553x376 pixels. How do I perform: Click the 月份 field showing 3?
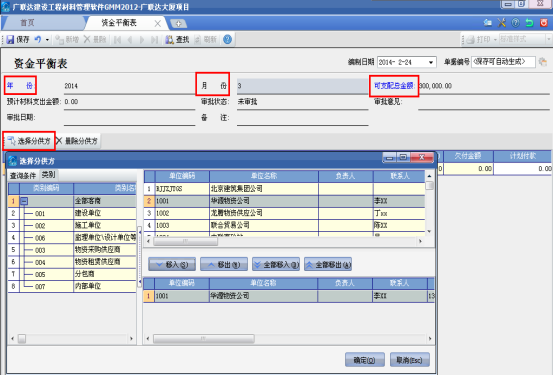(x=302, y=86)
